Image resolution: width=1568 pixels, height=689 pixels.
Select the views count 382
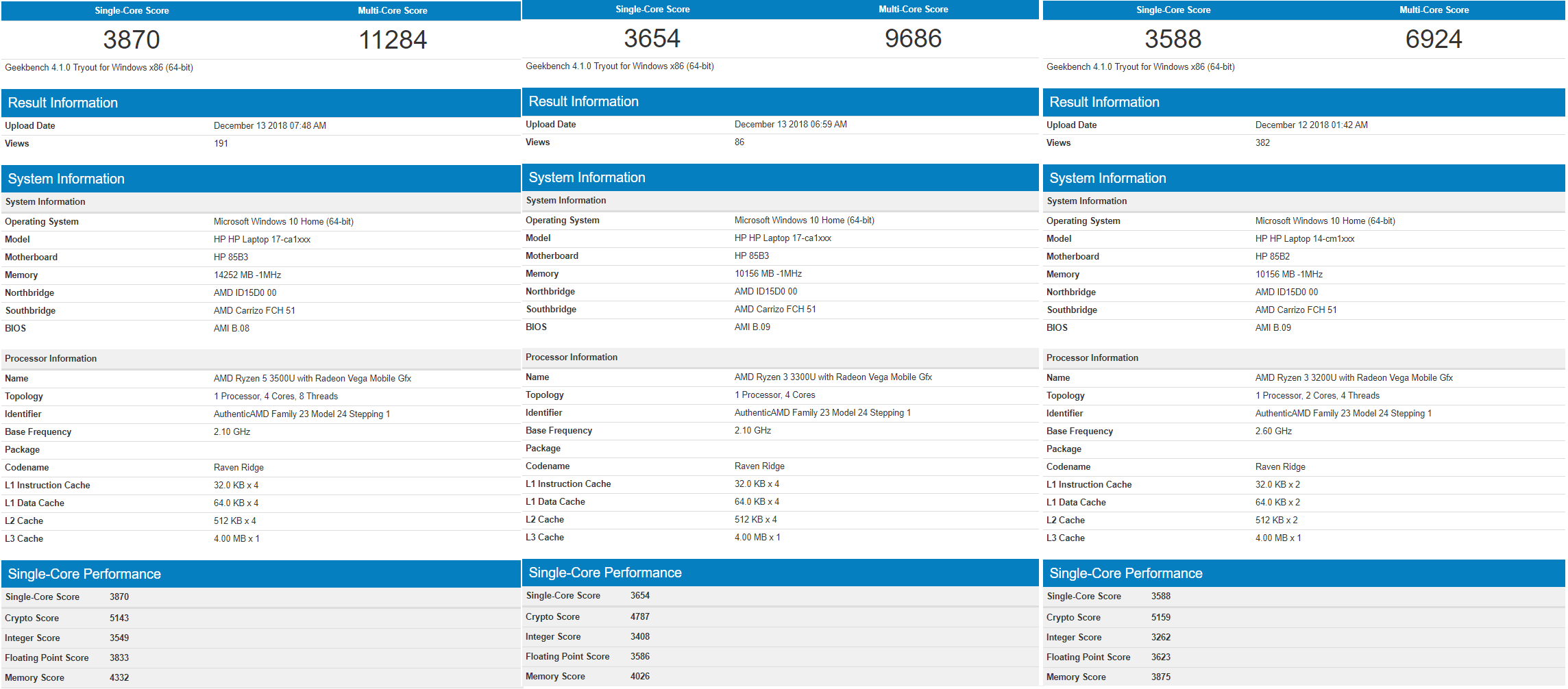click(x=1262, y=142)
